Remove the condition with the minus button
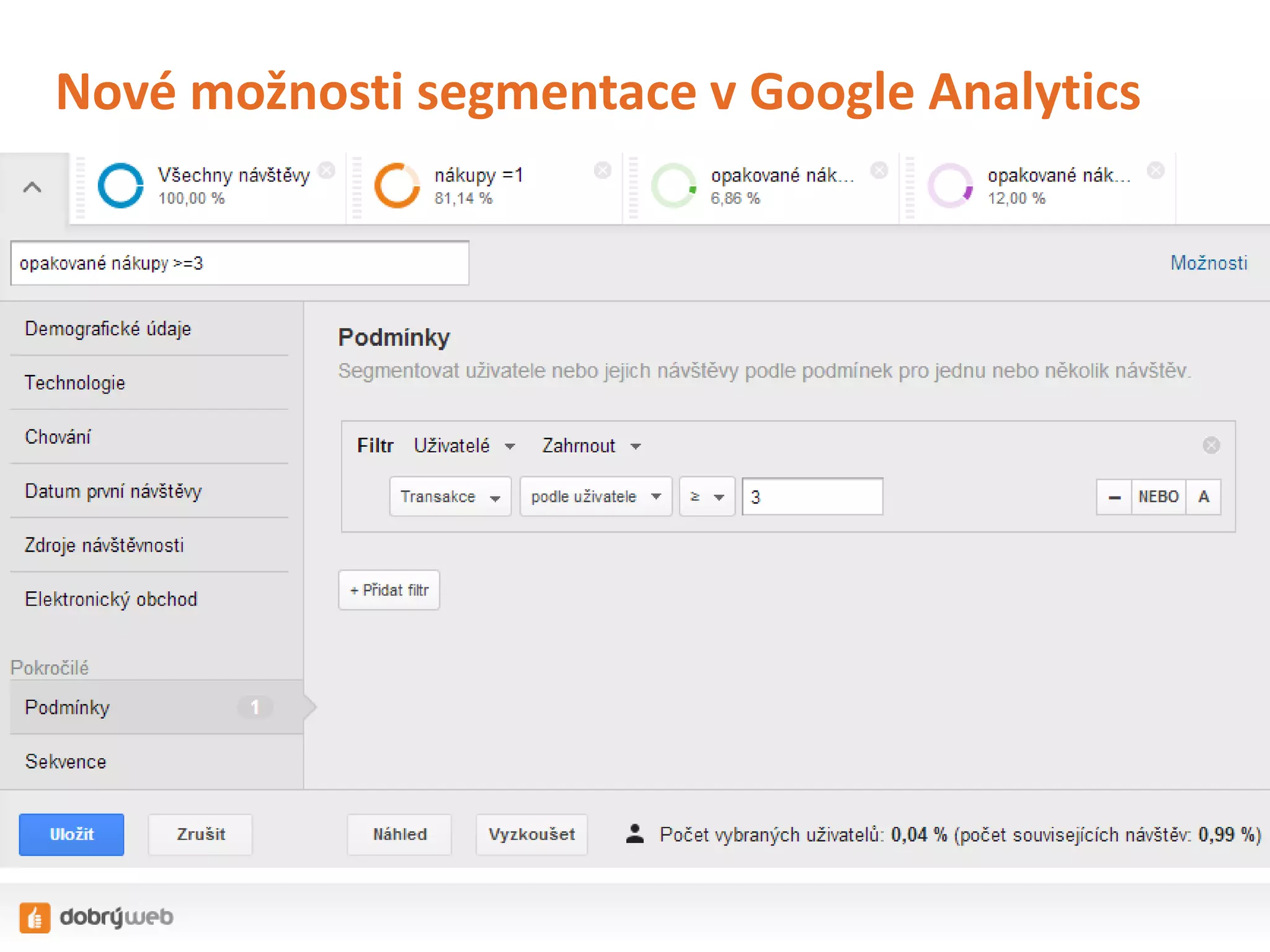 pos(1114,497)
